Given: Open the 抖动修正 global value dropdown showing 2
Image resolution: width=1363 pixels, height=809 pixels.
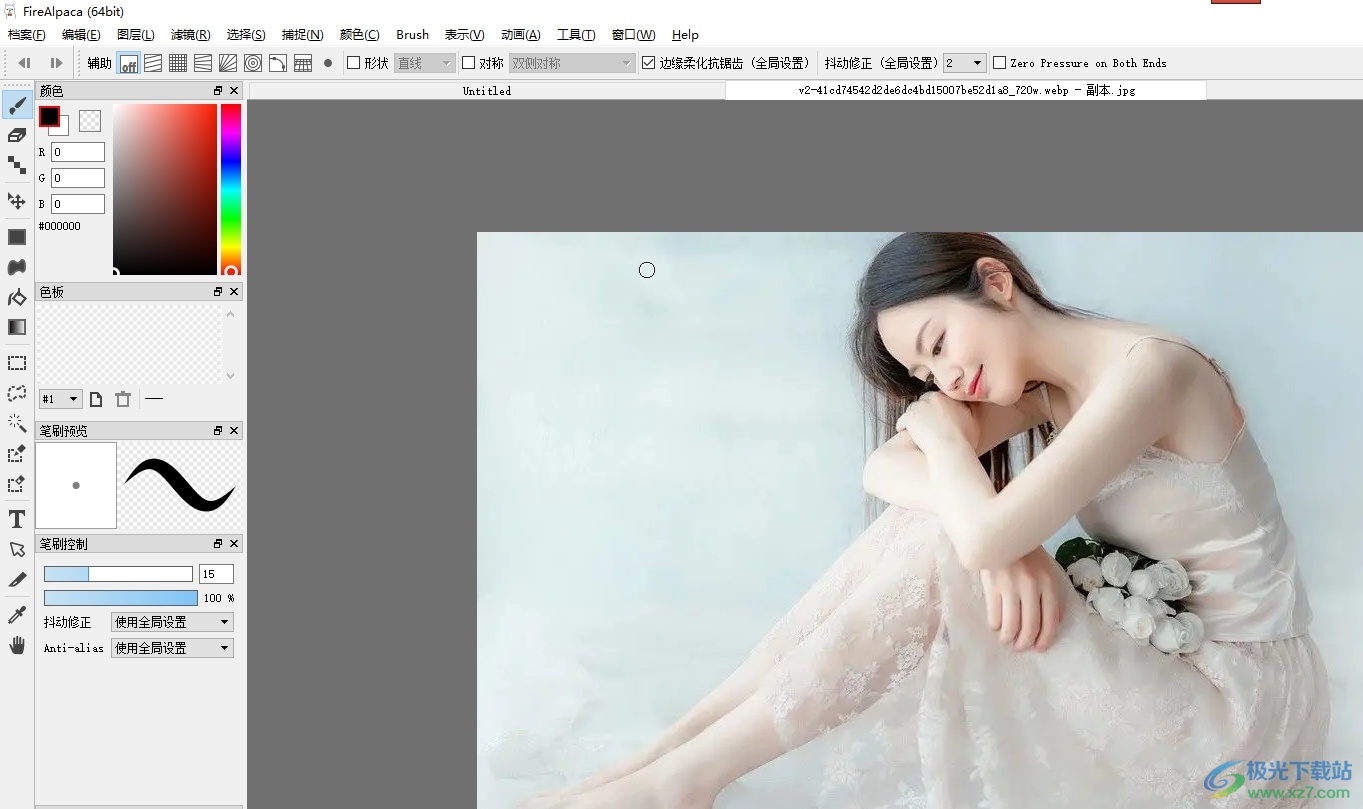Looking at the screenshot, I should pyautogui.click(x=965, y=63).
